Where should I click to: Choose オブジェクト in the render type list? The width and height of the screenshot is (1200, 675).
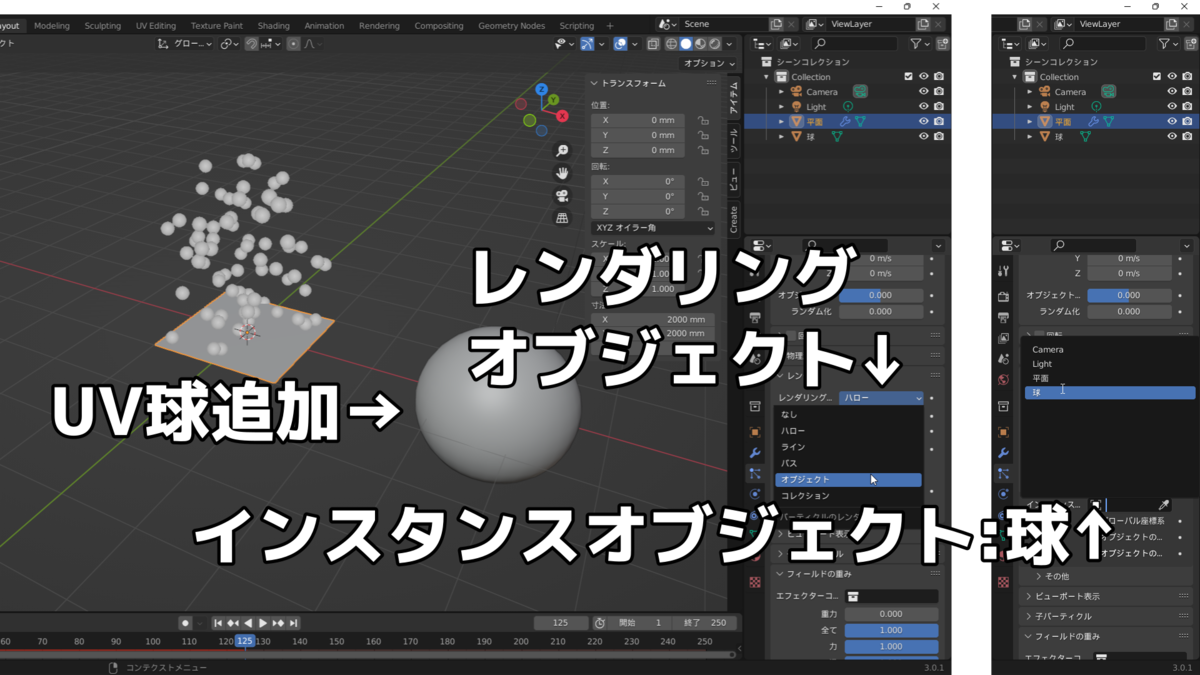(x=849, y=480)
